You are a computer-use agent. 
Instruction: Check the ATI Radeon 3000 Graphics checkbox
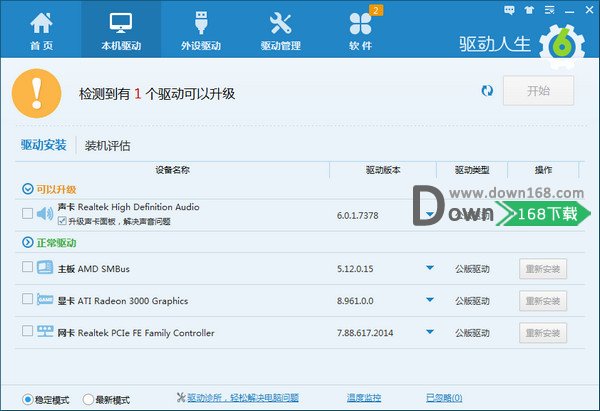27,298
